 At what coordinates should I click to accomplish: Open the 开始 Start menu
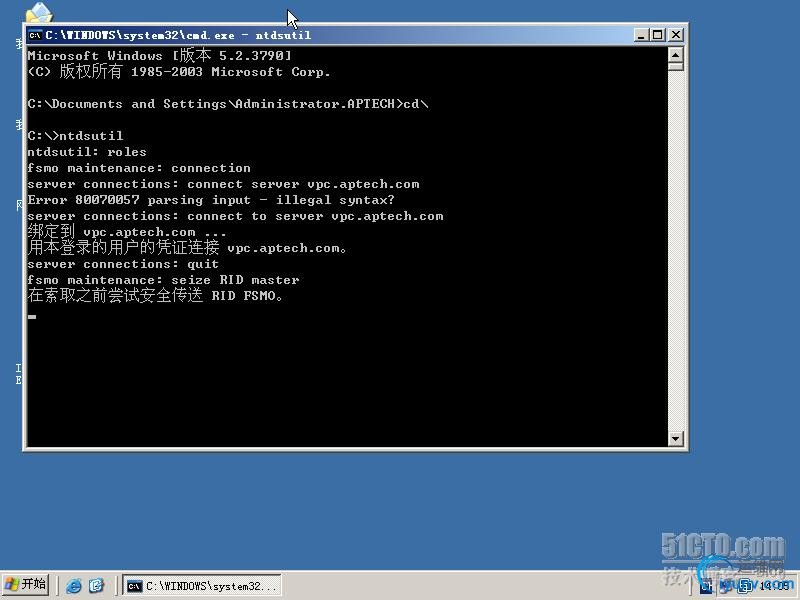pos(26,584)
